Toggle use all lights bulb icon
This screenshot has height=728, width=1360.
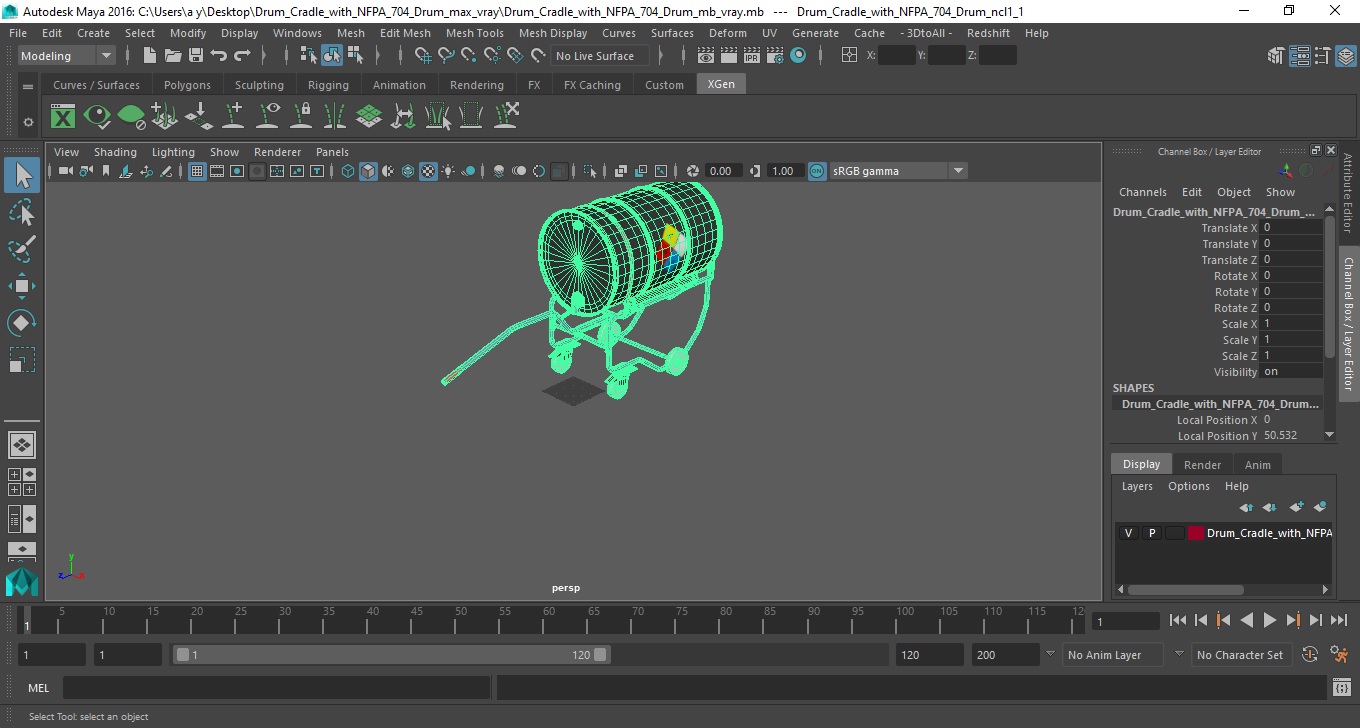tap(448, 171)
